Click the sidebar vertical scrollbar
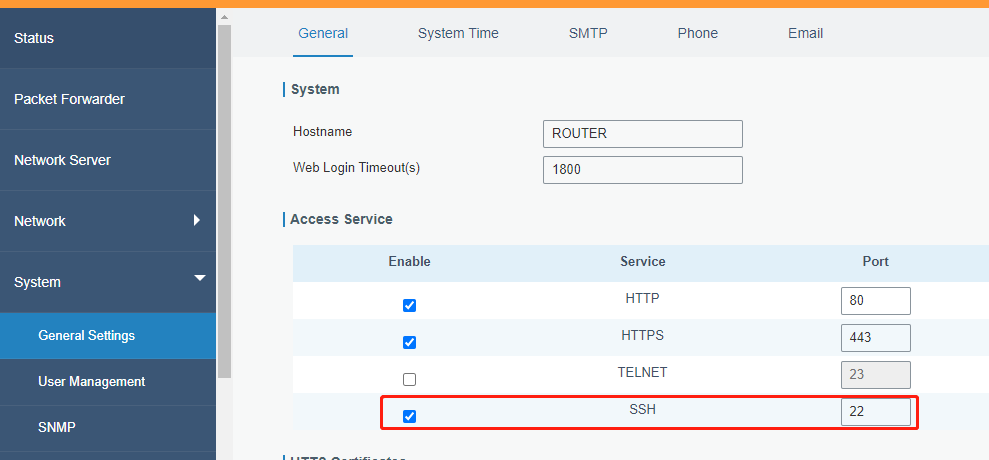This screenshot has width=989, height=460. point(224,200)
